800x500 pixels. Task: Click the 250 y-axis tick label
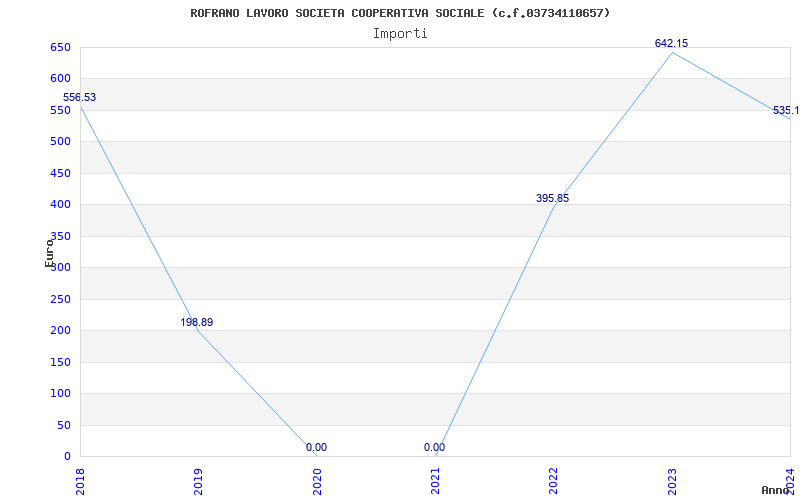point(60,299)
